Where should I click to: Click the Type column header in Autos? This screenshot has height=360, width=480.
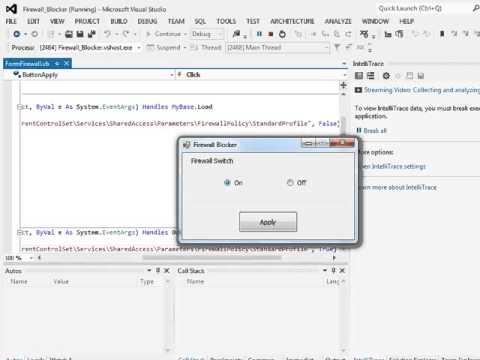tap(147, 282)
